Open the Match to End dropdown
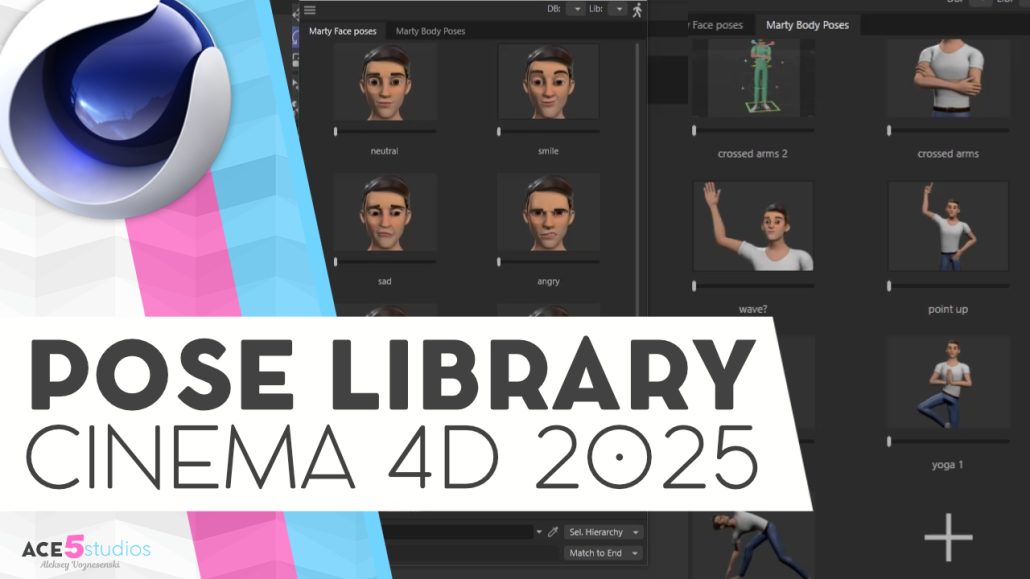Image resolution: width=1030 pixels, height=579 pixels. 604,551
